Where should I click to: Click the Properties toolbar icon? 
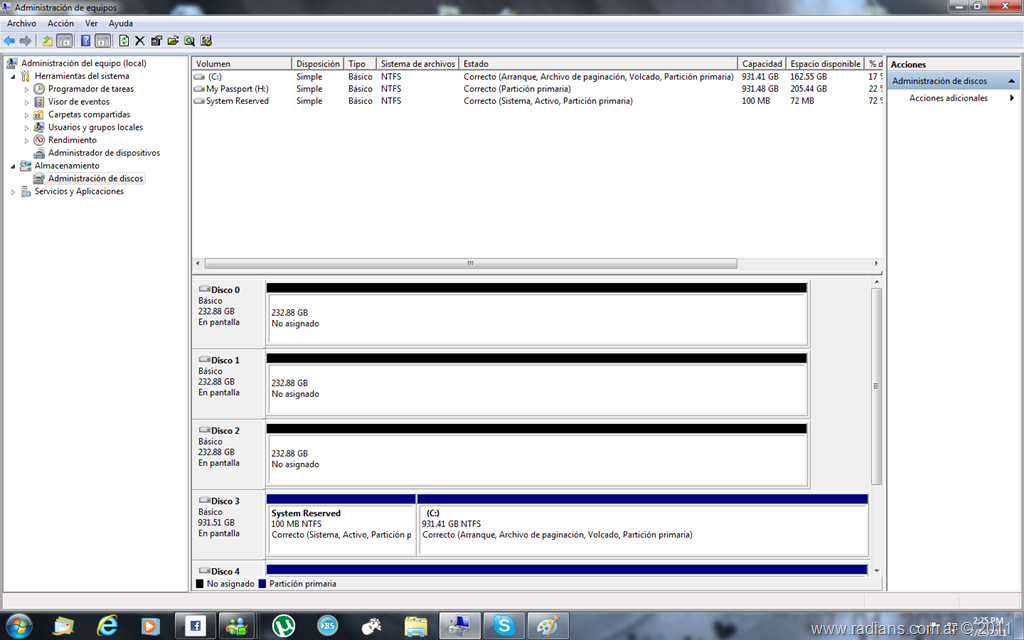coord(157,41)
